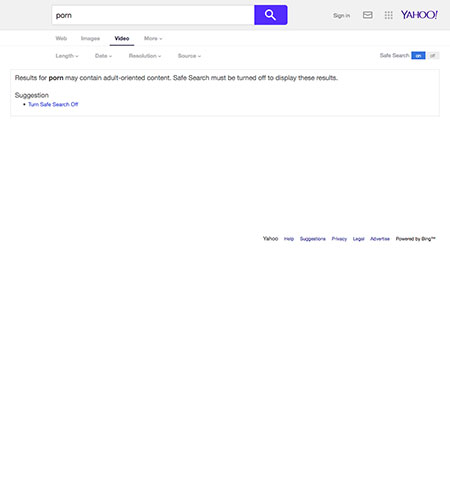Switch to the Web tab
This screenshot has height=500, width=450.
coord(61,38)
